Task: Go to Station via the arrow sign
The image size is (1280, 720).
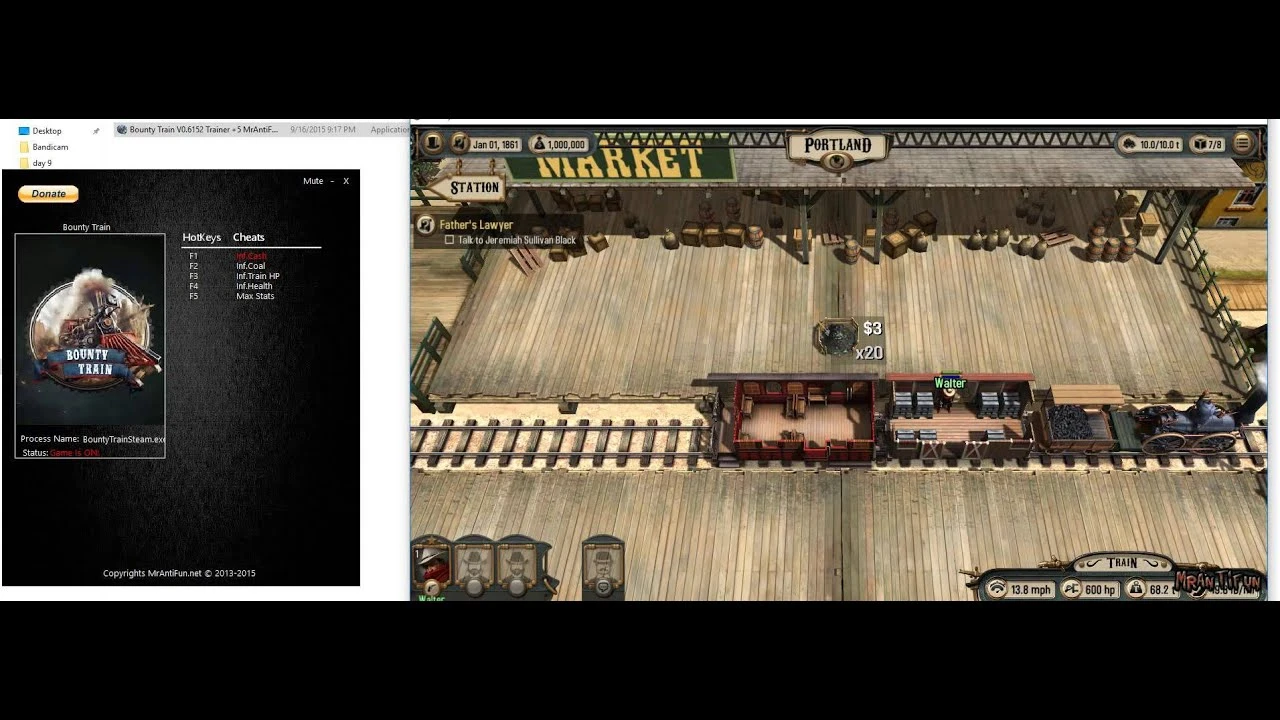Action: click(466, 187)
